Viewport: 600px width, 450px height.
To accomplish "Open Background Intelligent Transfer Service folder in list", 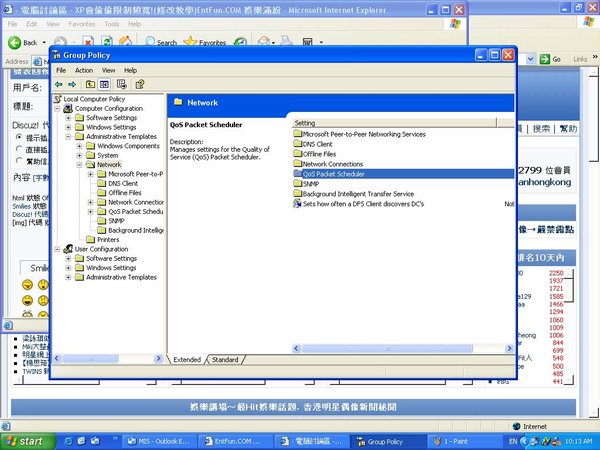I will [x=358, y=194].
